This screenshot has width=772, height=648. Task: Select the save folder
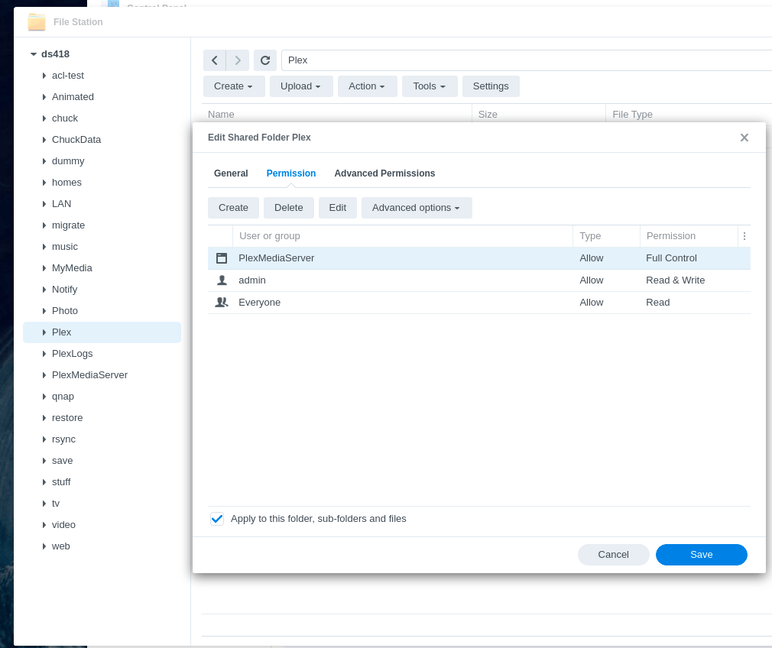[x=62, y=461]
